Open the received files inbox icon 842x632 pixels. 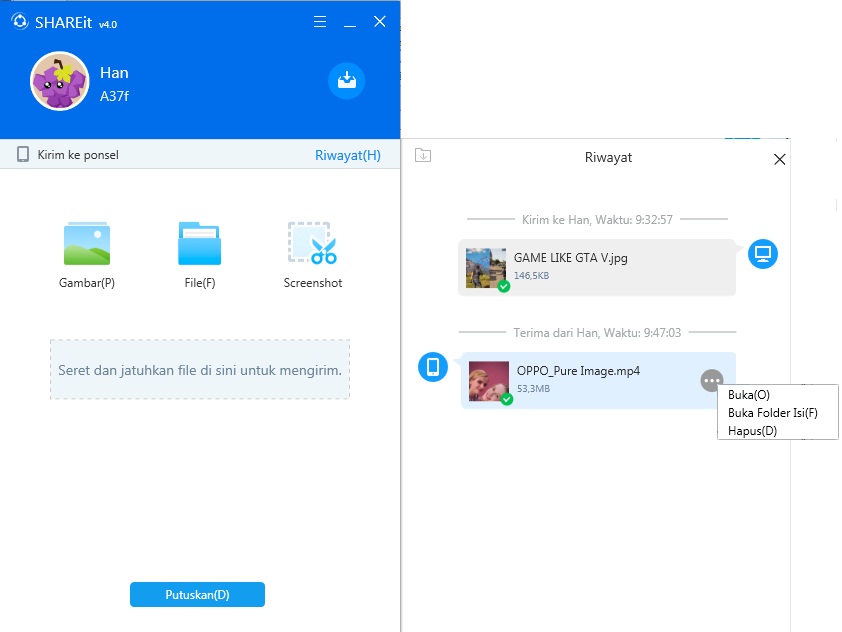346,81
